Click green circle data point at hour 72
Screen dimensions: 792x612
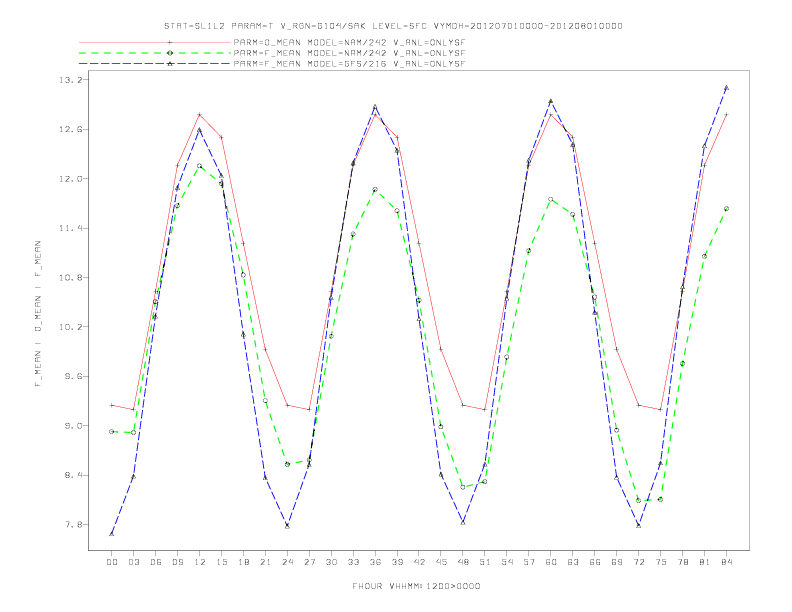[638, 500]
